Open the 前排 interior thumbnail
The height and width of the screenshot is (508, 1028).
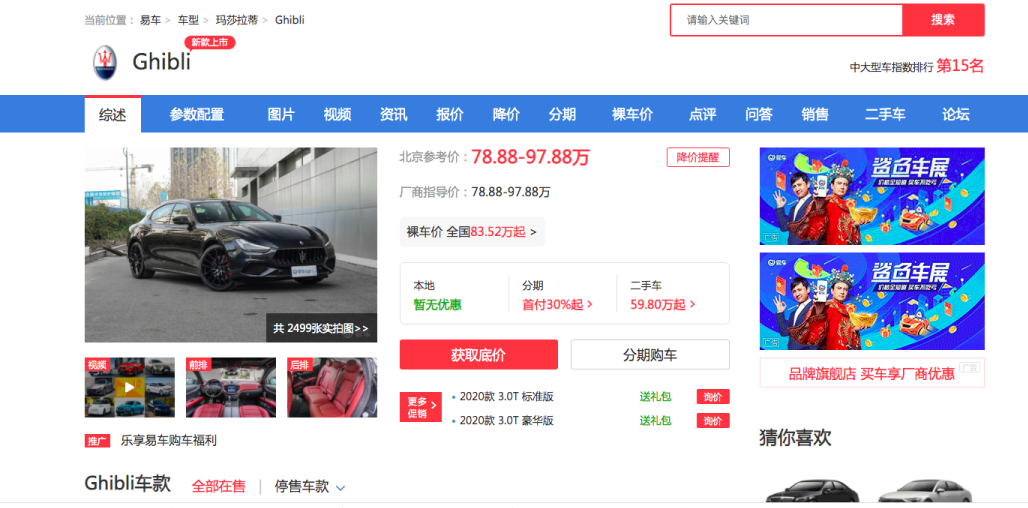(x=231, y=387)
